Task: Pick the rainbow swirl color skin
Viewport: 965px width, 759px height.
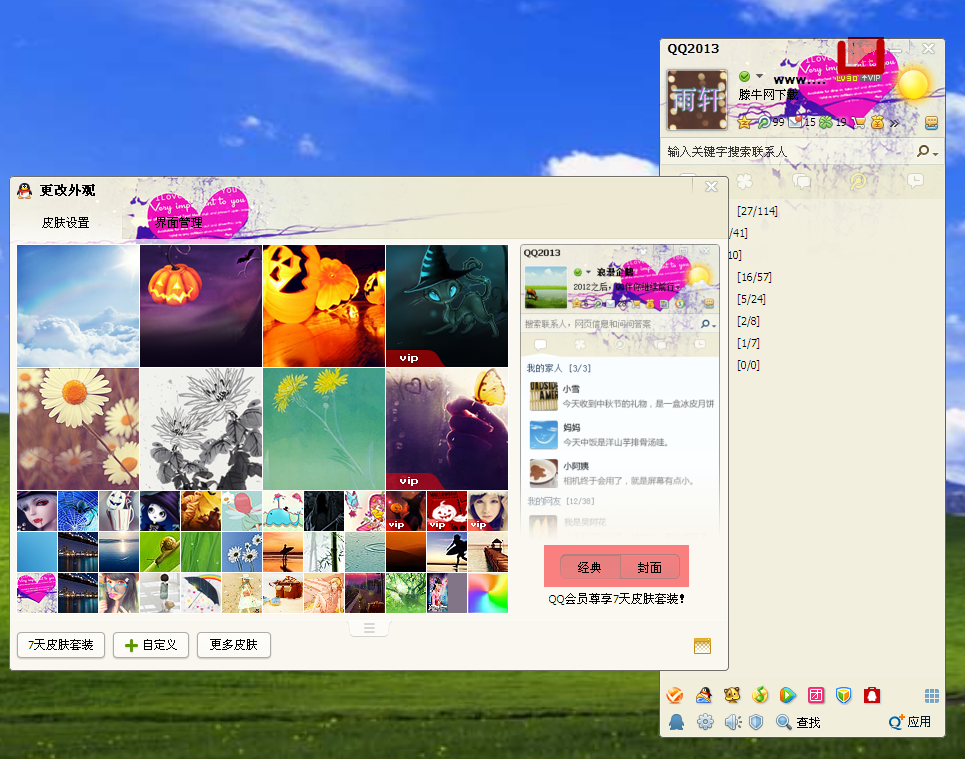Action: pyautogui.click(x=488, y=593)
